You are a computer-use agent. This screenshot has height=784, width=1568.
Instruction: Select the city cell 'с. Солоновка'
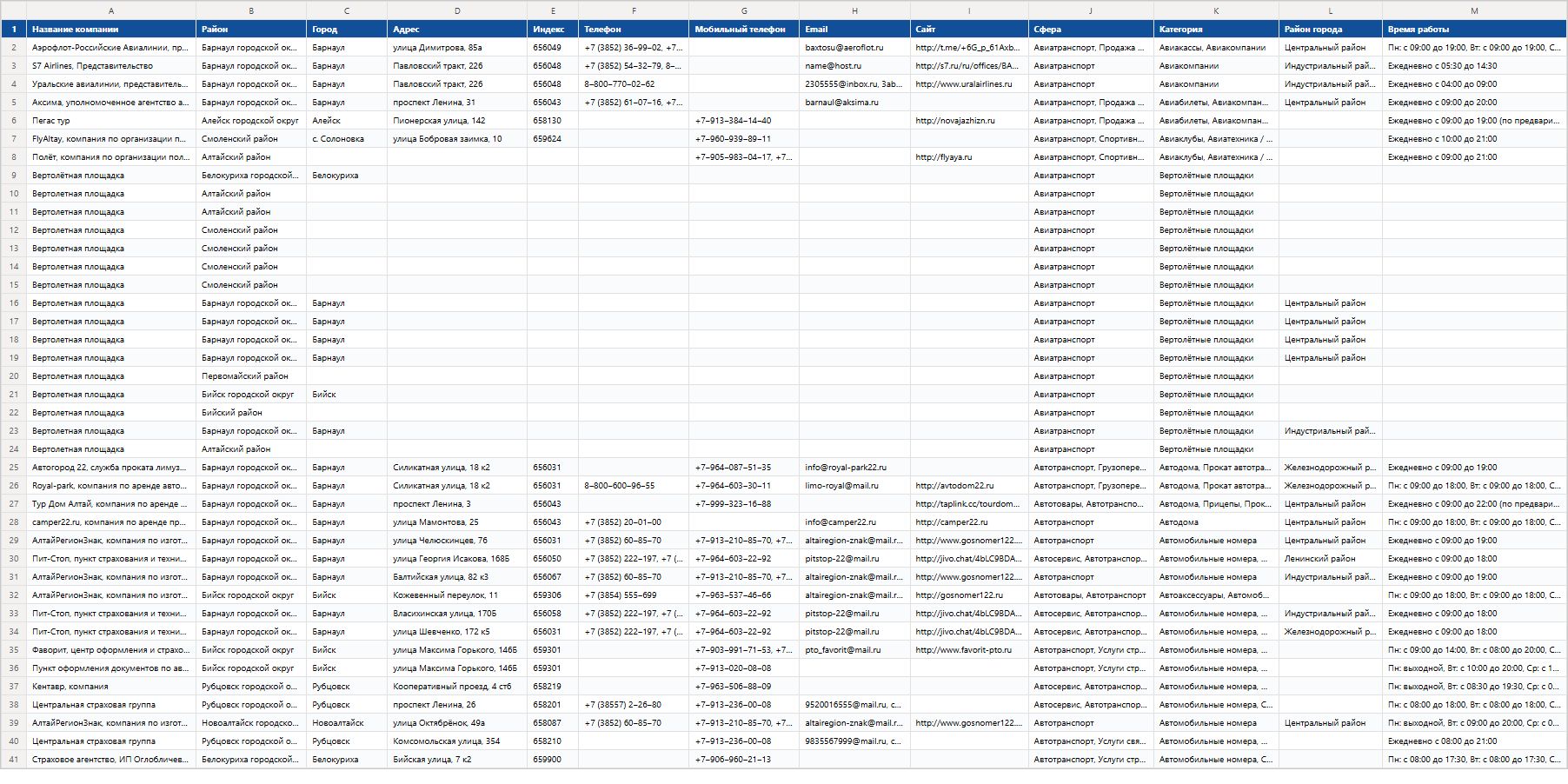(x=347, y=139)
